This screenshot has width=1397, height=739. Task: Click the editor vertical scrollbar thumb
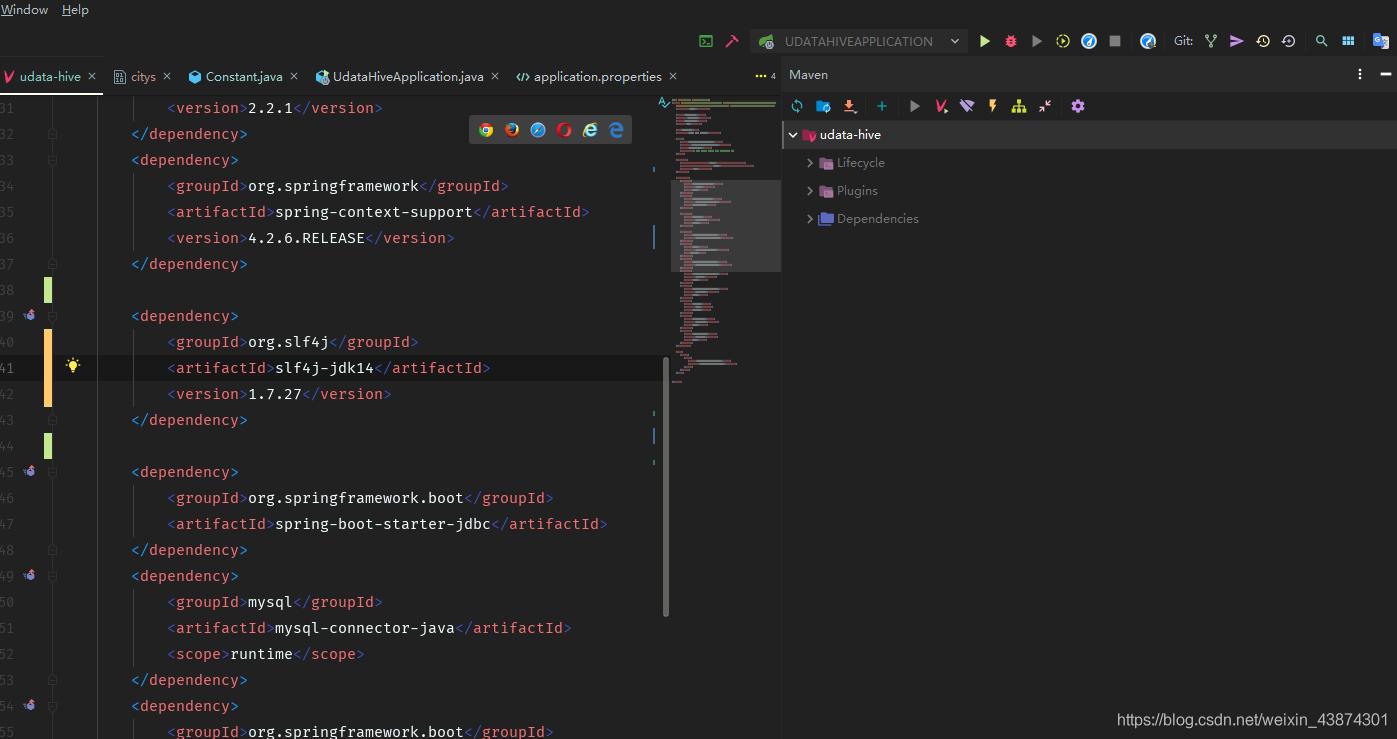[x=666, y=487]
